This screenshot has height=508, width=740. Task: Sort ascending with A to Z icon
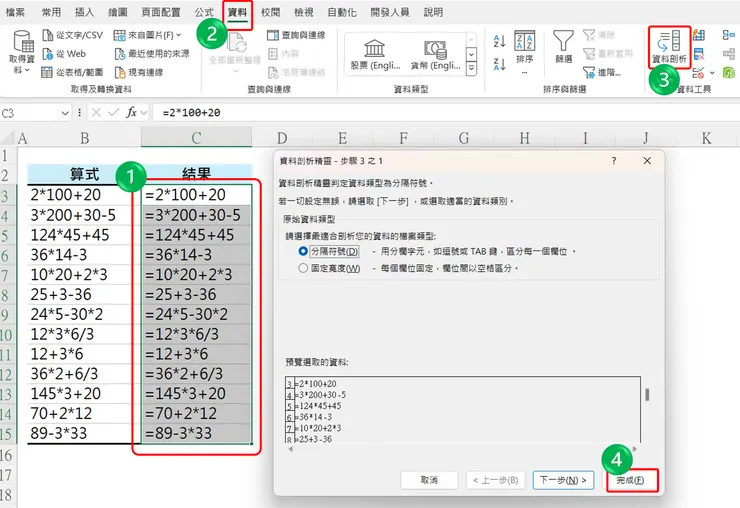pyautogui.click(x=499, y=41)
